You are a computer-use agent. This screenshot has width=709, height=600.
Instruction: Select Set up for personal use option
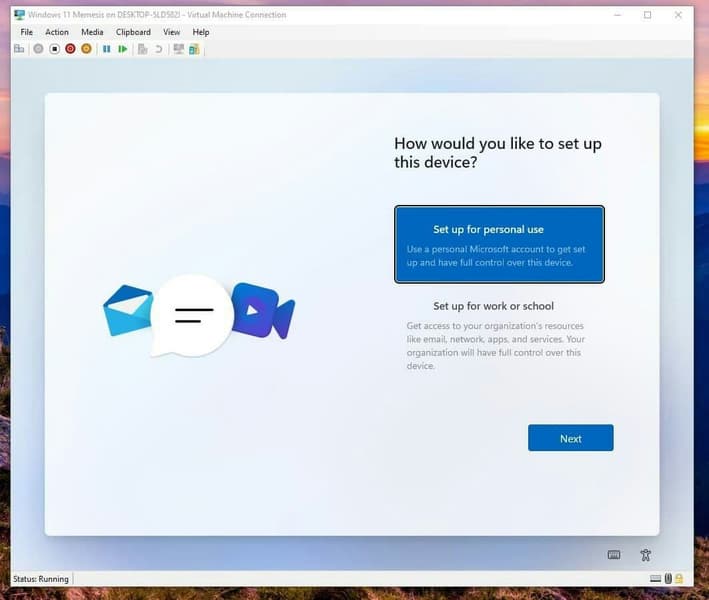coord(499,244)
